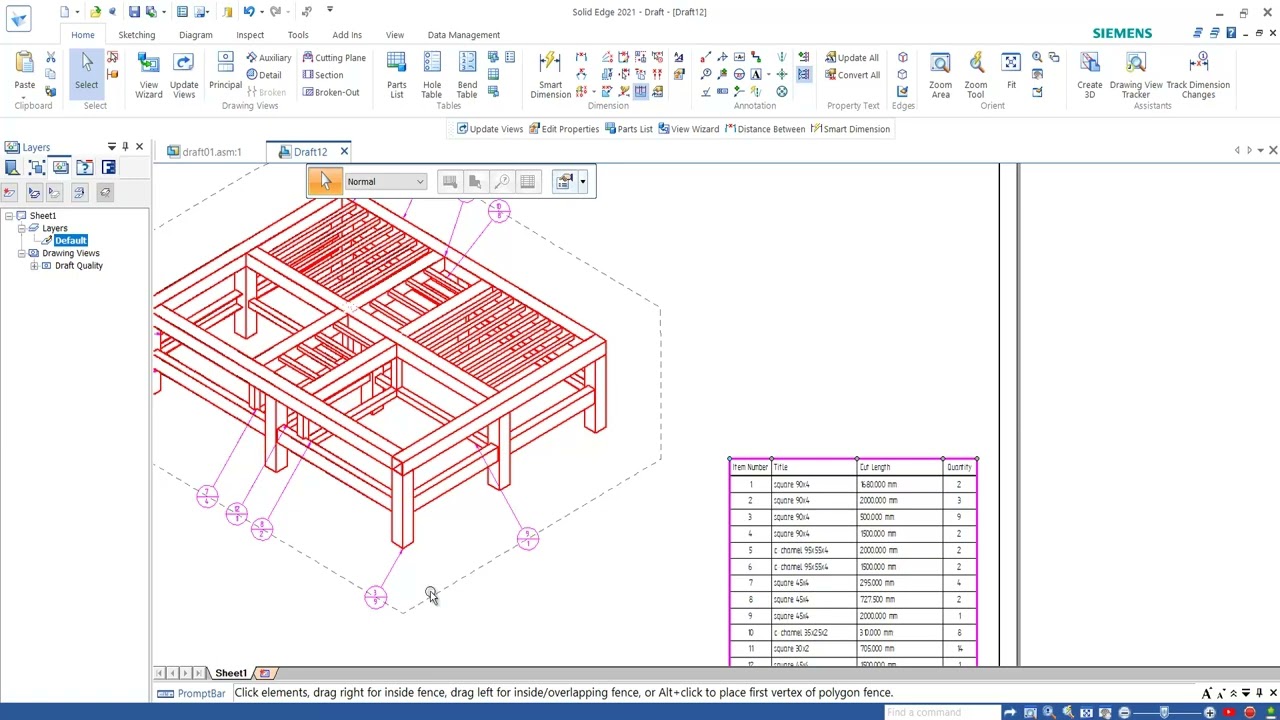Open the Drawing View Tracker
Viewport: 1280px width, 720px height.
click(x=1136, y=76)
